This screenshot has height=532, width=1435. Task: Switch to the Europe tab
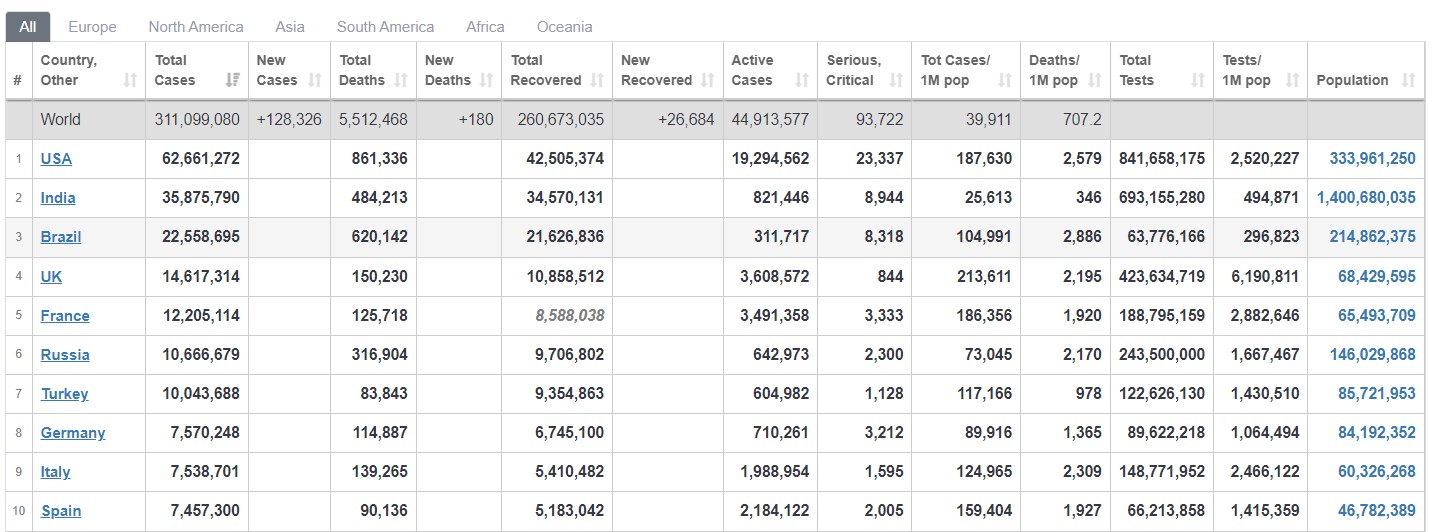(92, 27)
